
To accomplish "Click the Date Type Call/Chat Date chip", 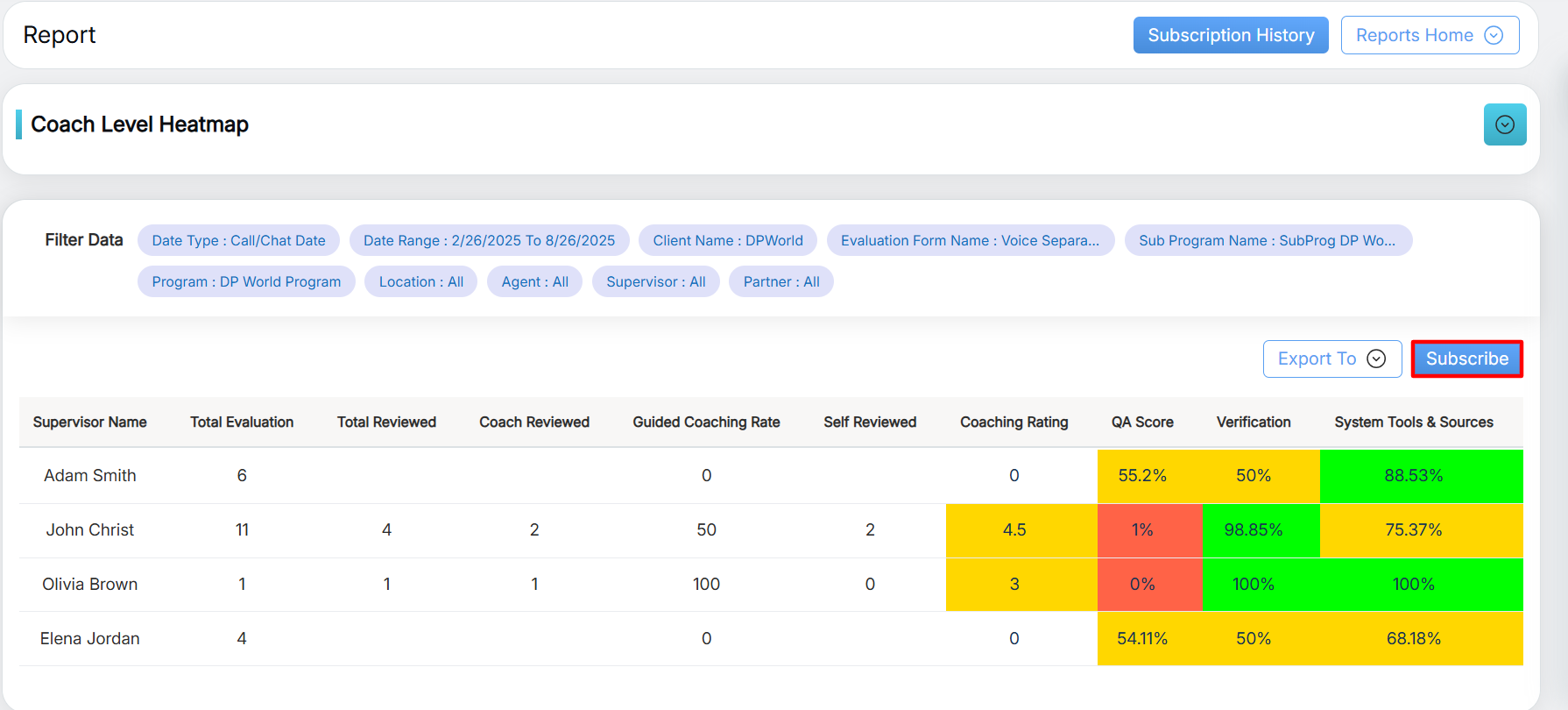I will (238, 240).
